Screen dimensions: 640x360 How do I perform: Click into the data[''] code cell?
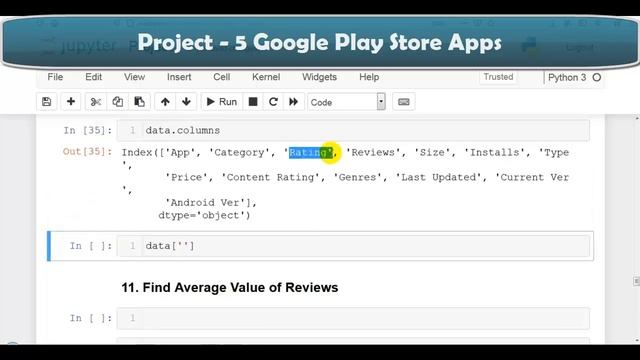[353, 246]
